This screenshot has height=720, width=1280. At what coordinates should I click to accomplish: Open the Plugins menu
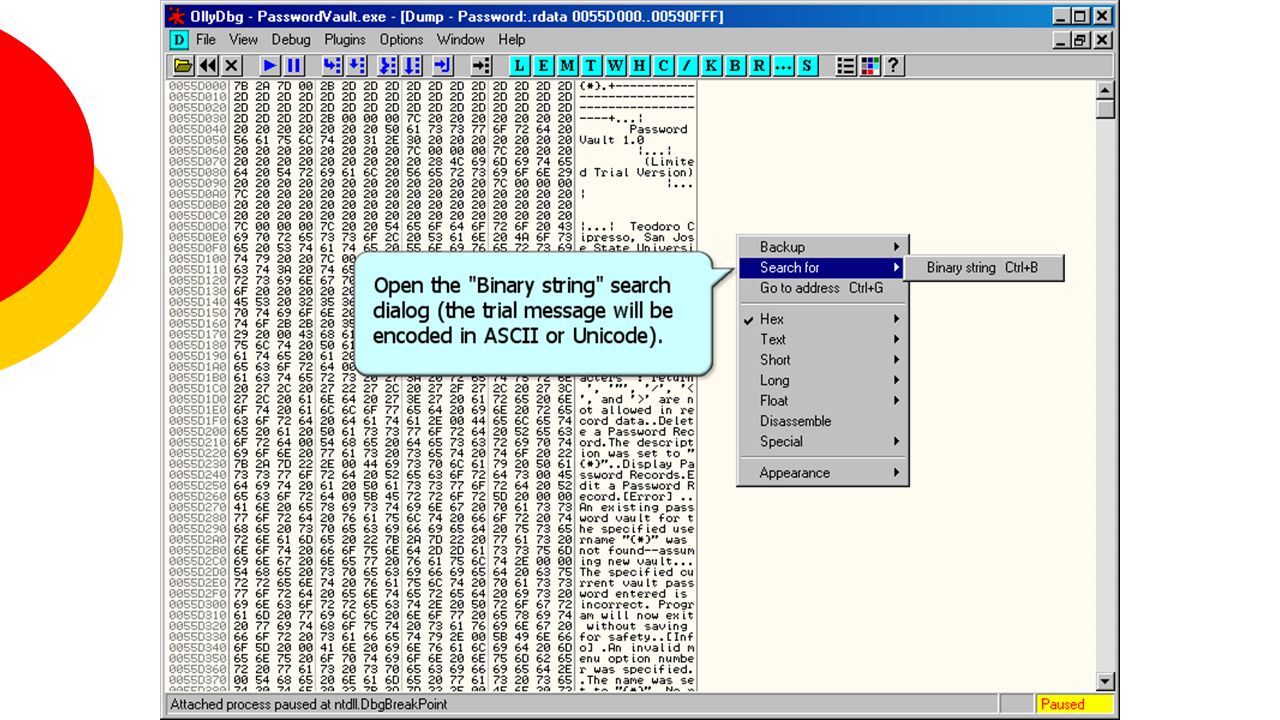pyautogui.click(x=345, y=40)
